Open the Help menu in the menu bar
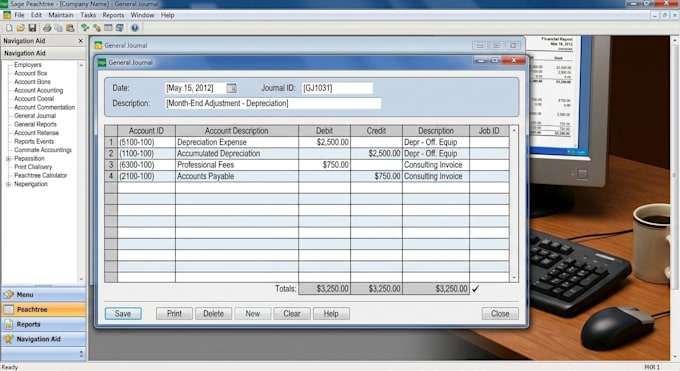Screen dimensions: 680x371 (167, 15)
